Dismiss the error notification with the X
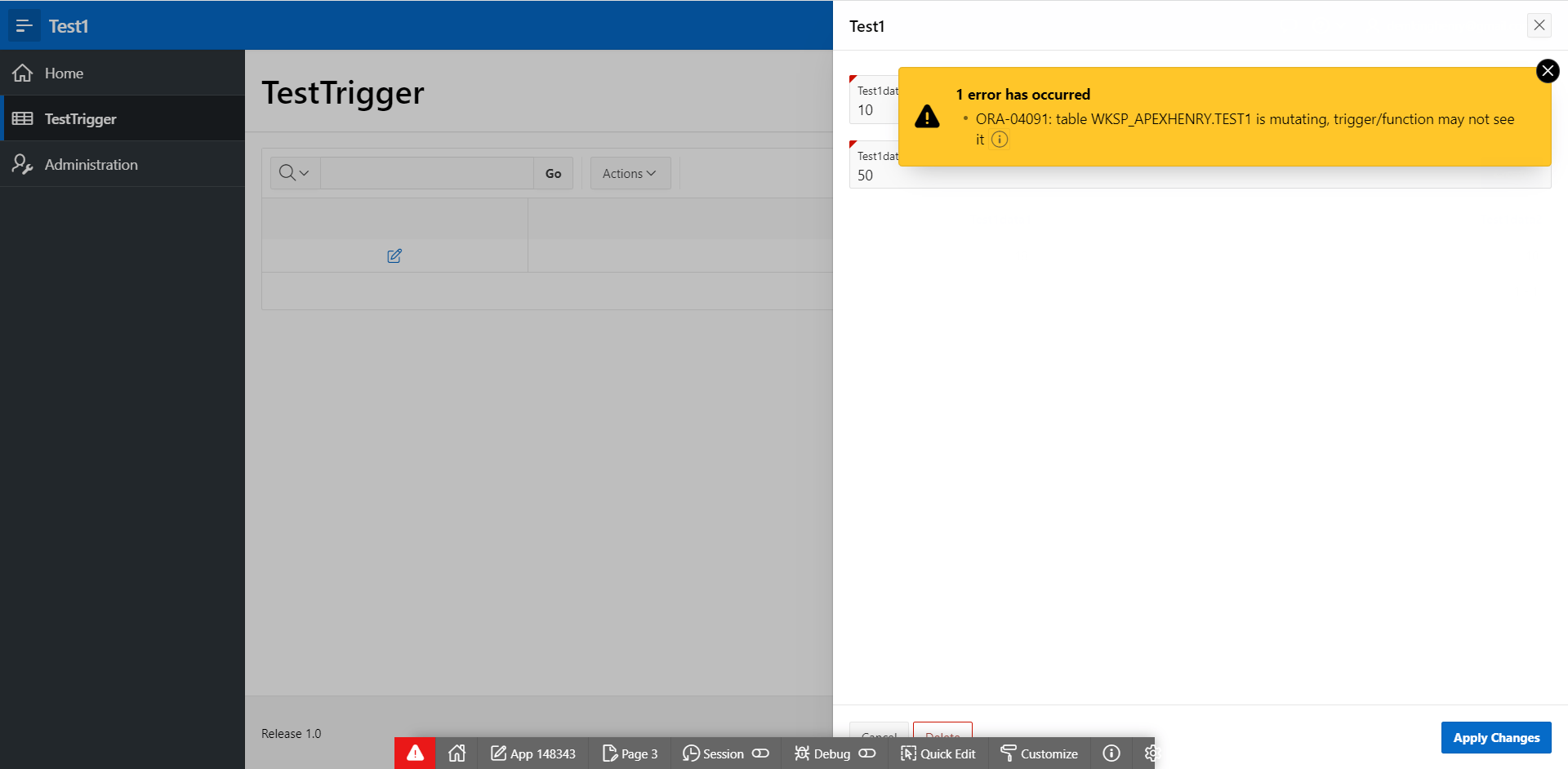This screenshot has width=1568, height=769. point(1548,70)
